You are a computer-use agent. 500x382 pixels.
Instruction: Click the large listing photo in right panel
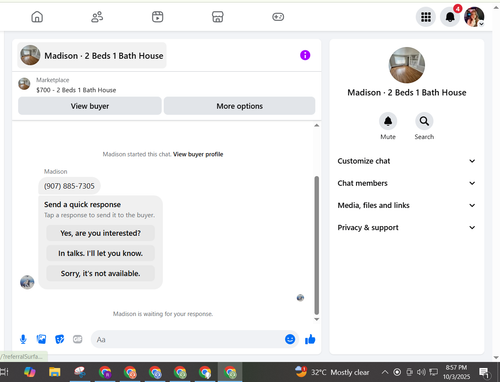pyautogui.click(x=407, y=65)
